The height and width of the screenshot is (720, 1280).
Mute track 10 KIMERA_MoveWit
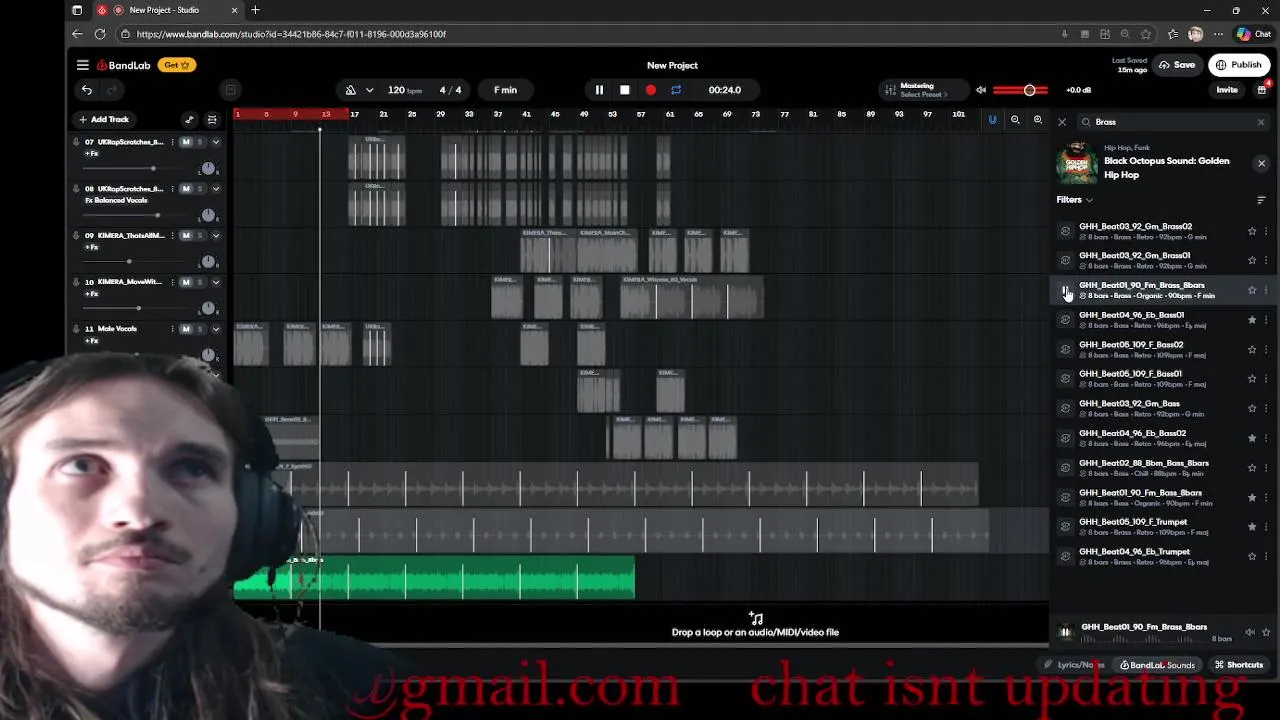(x=186, y=282)
